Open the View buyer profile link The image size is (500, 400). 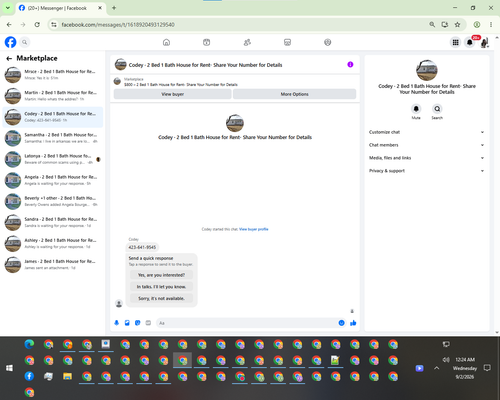point(254,229)
